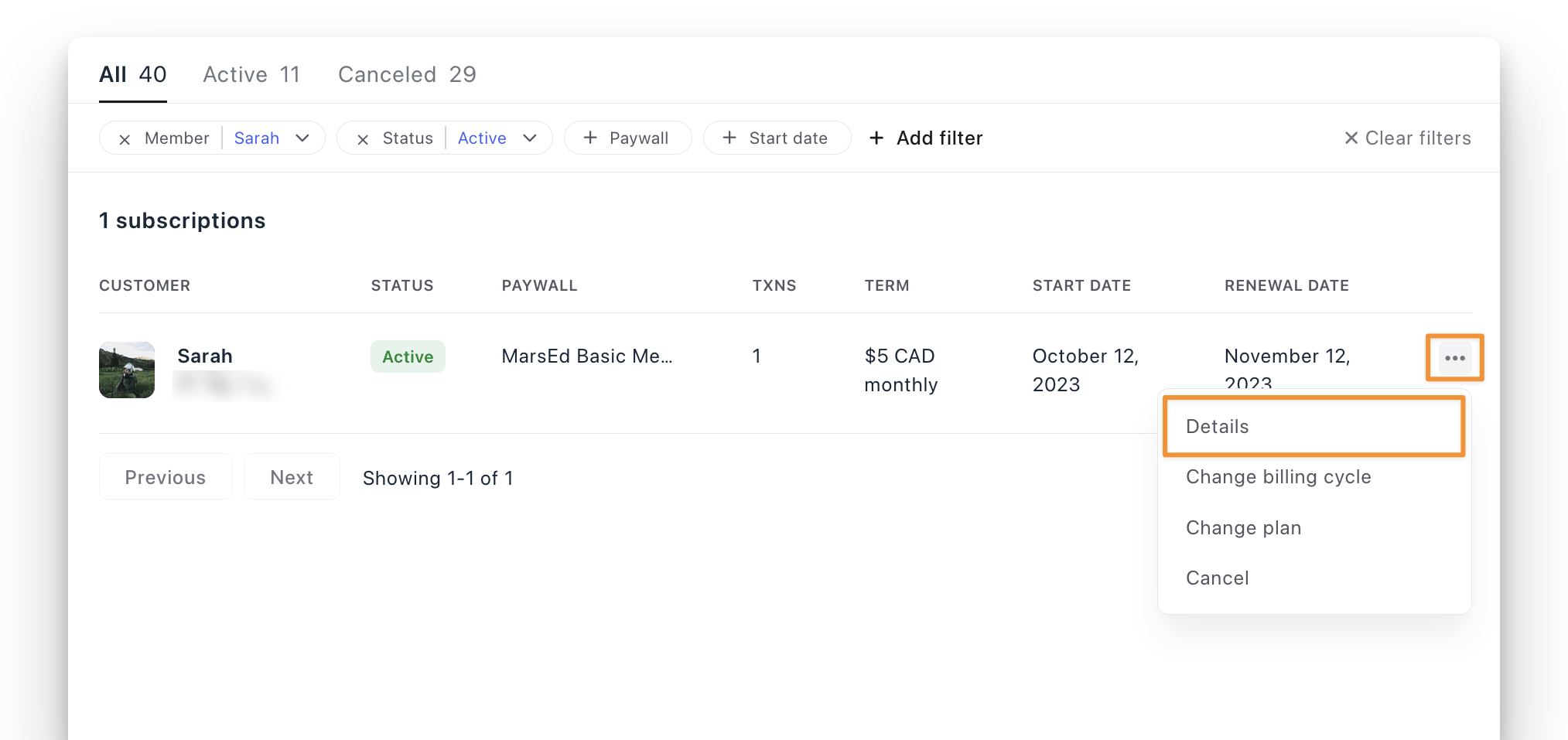Open the Member filter value chooser

pyautogui.click(x=257, y=138)
